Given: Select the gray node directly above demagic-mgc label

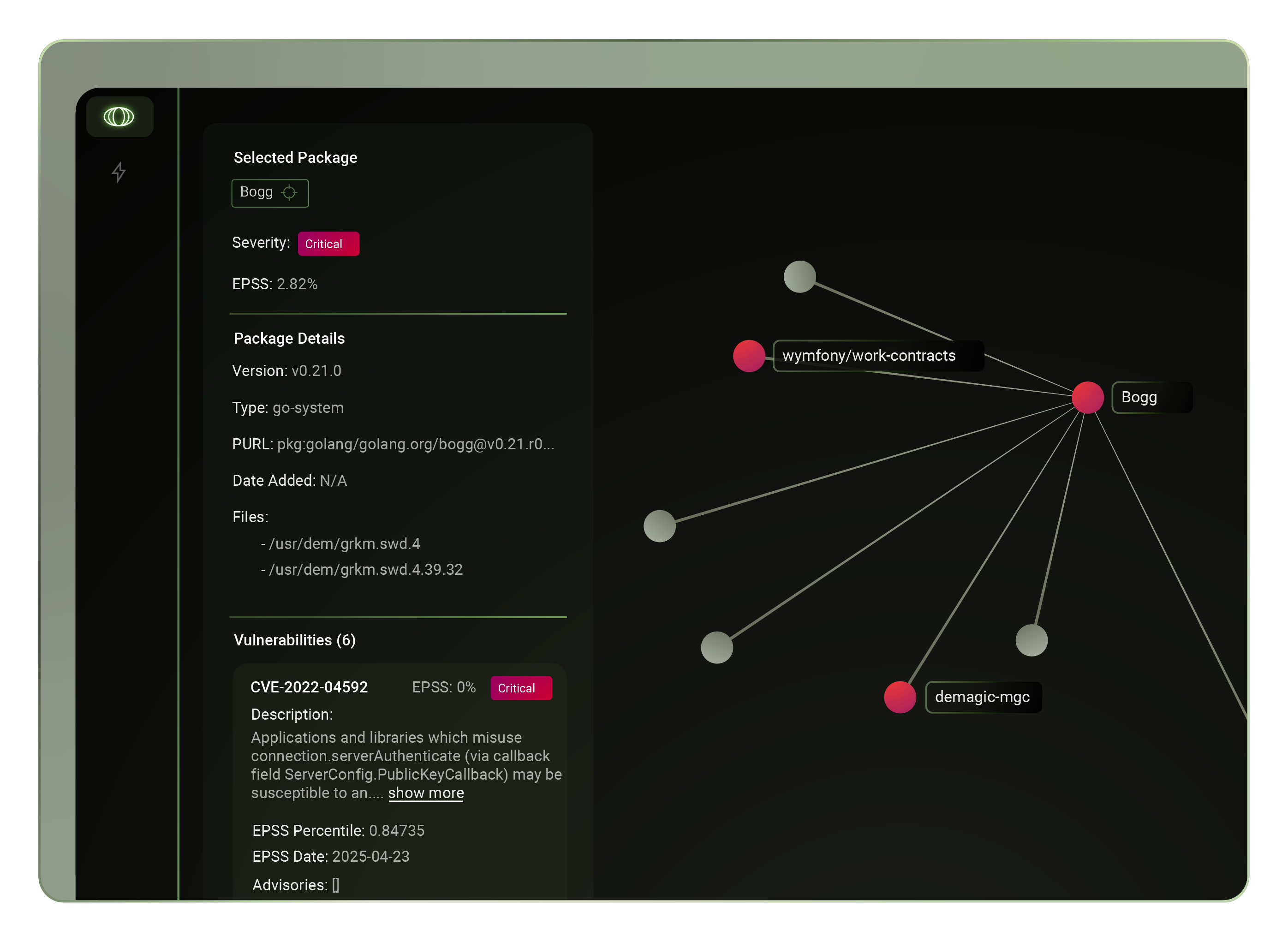Looking at the screenshot, I should pos(1032,640).
